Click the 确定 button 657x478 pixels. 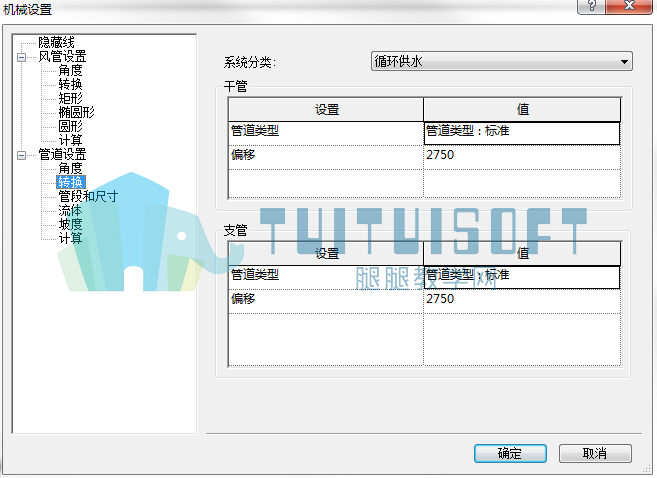[510, 453]
